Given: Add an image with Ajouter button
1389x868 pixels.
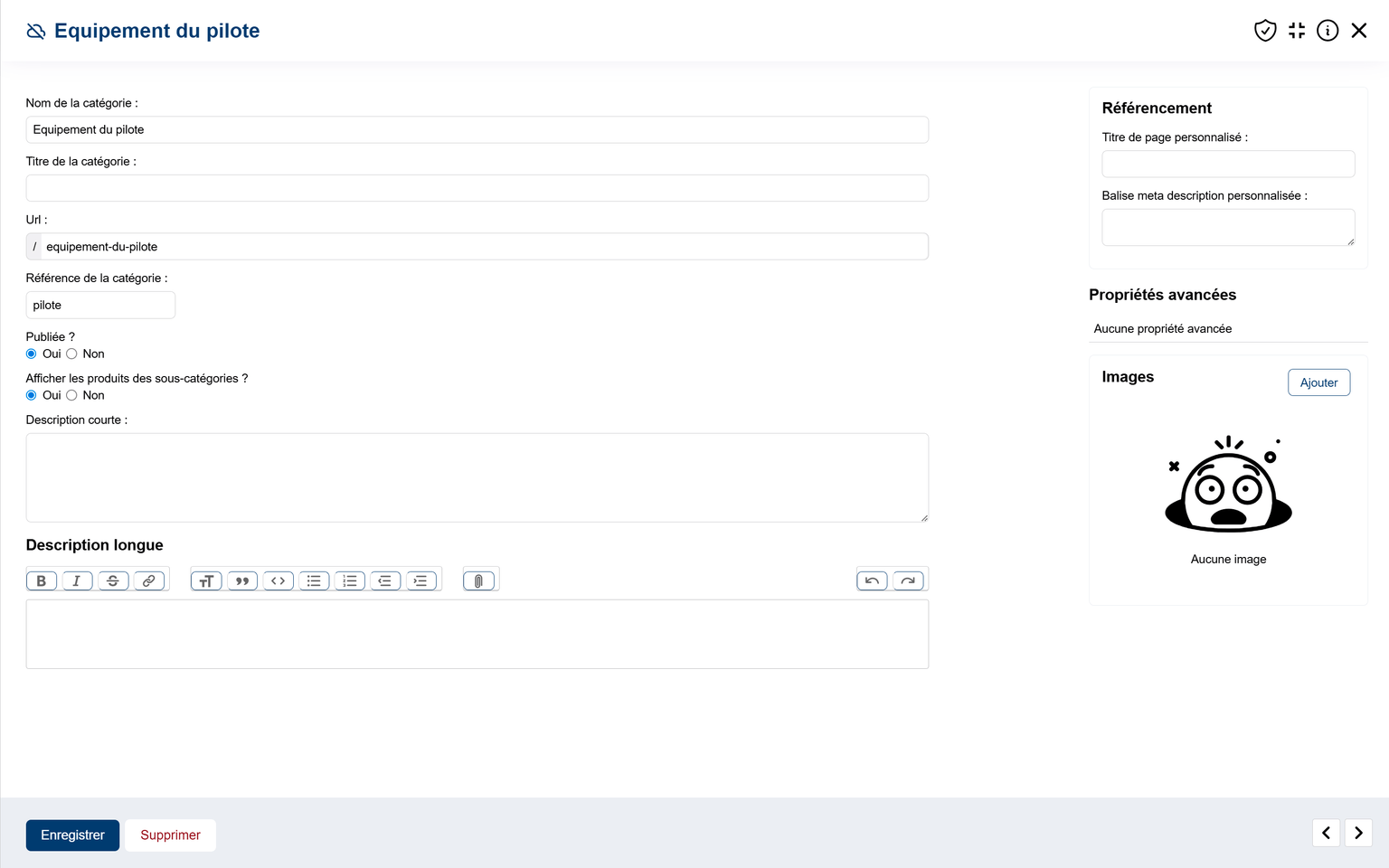Looking at the screenshot, I should point(1318,382).
